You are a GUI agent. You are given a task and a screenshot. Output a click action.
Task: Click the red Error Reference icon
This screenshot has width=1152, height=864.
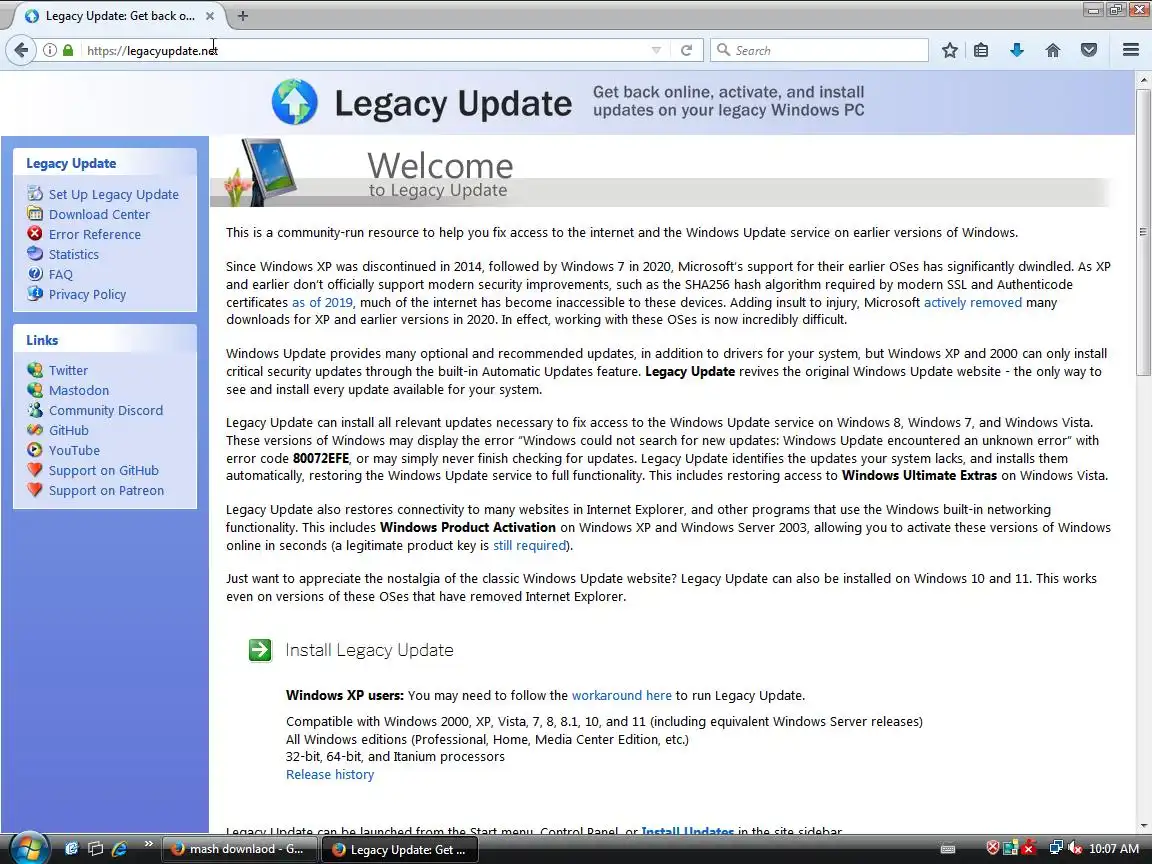(x=35, y=234)
